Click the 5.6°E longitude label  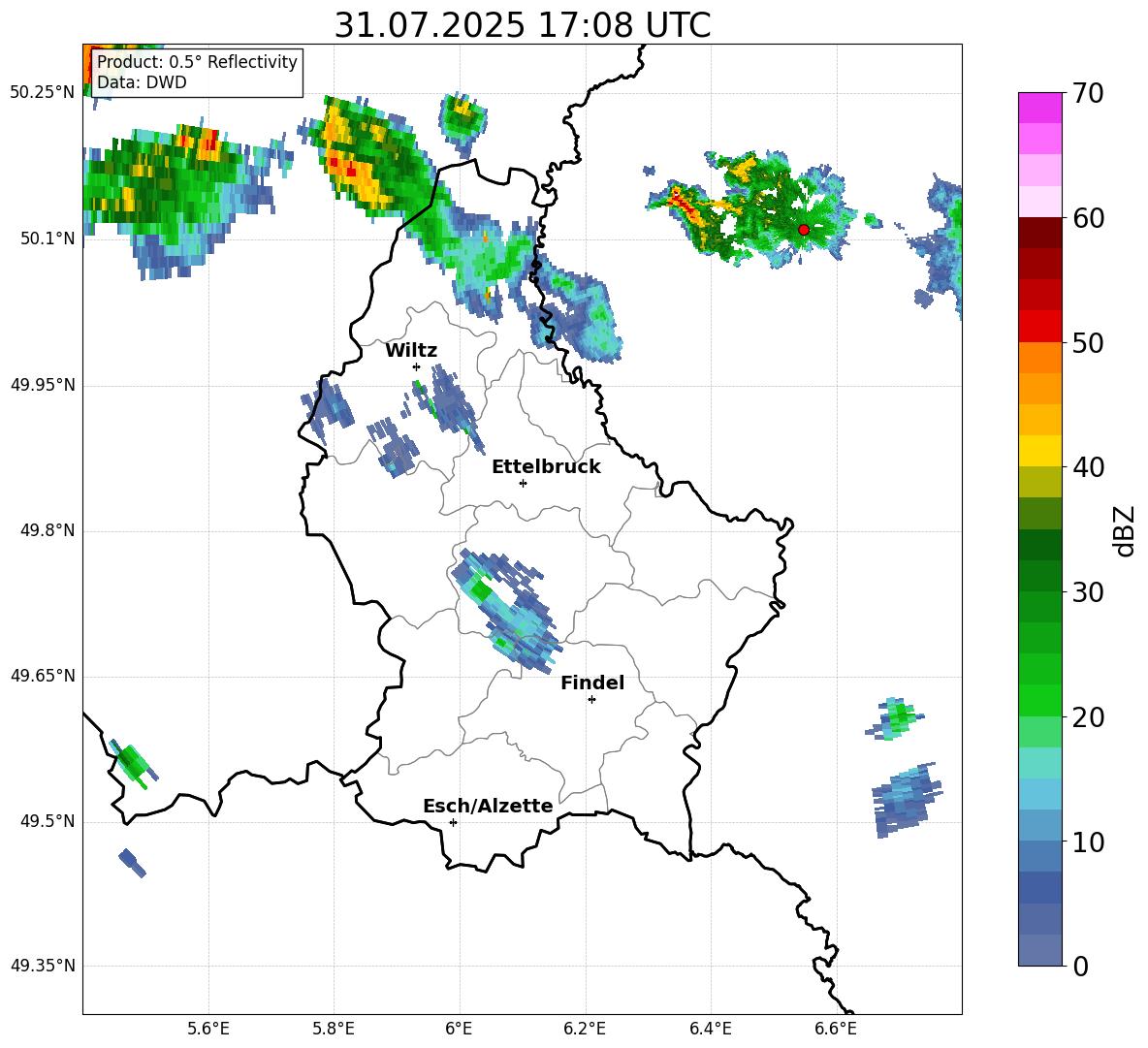click(x=208, y=1030)
